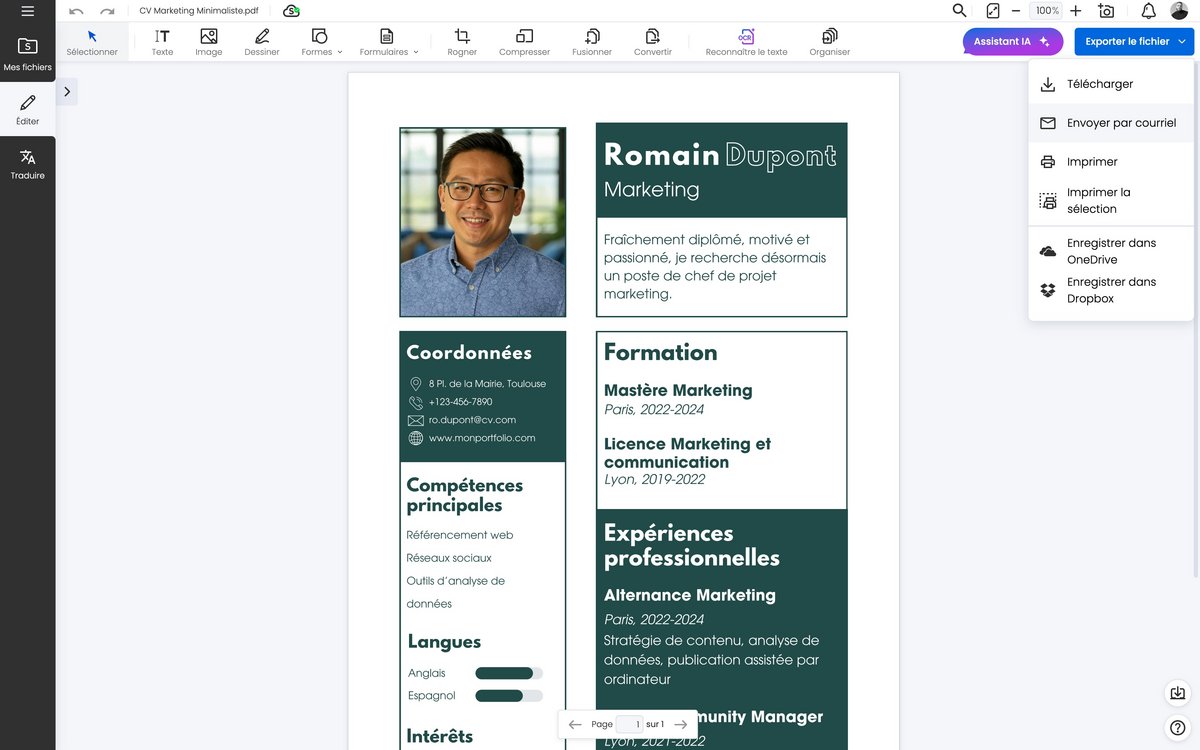Screen dimensions: 1200x750
Task: Choose Imprimer la sélection
Action: pyautogui.click(x=1111, y=201)
